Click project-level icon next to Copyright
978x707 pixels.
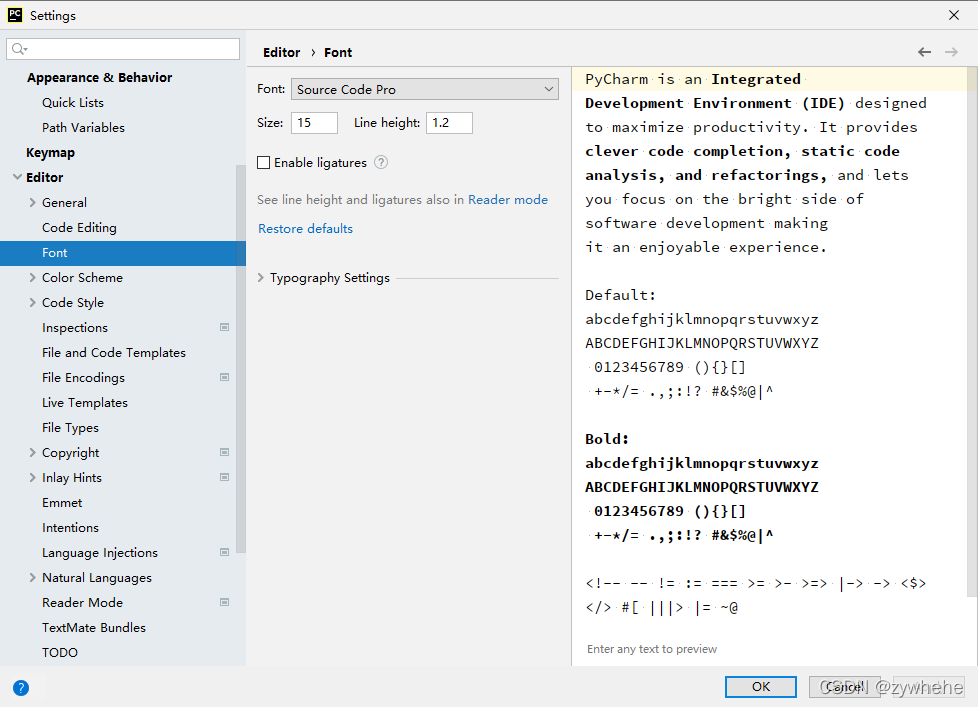(225, 452)
